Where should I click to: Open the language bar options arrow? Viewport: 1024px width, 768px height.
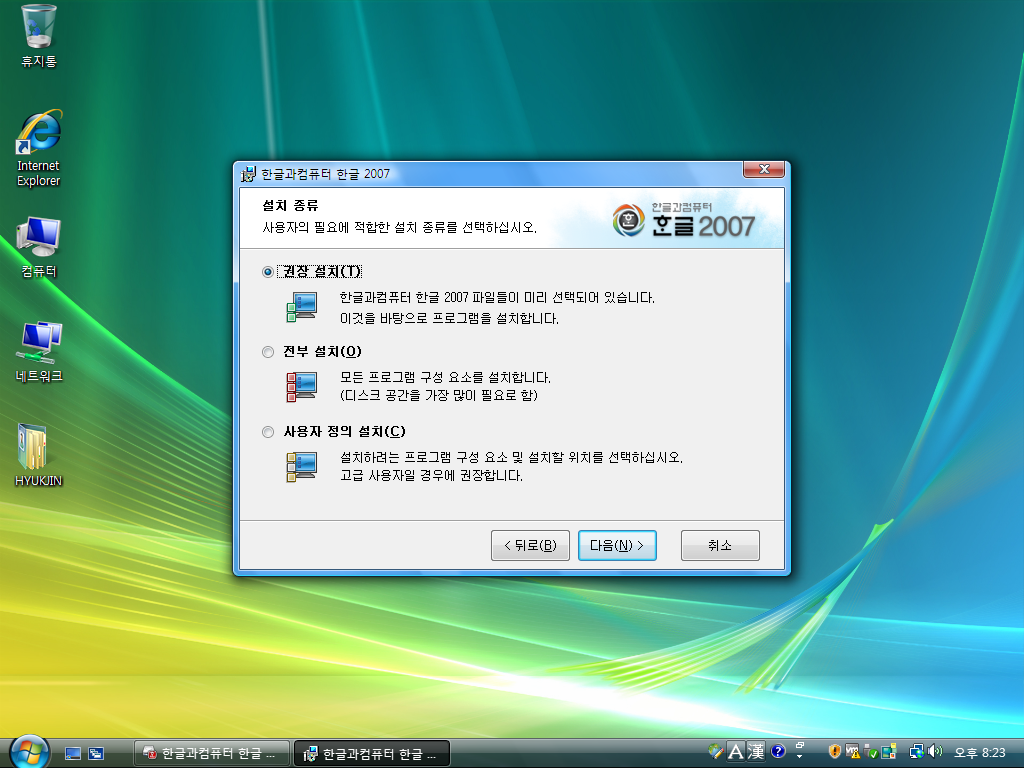pyautogui.click(x=800, y=756)
